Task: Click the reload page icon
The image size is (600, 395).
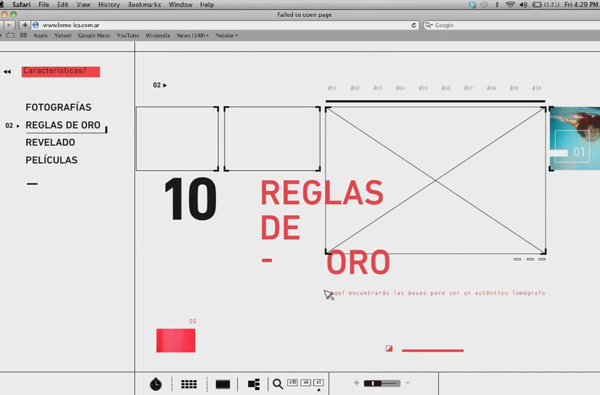Action: point(413,25)
